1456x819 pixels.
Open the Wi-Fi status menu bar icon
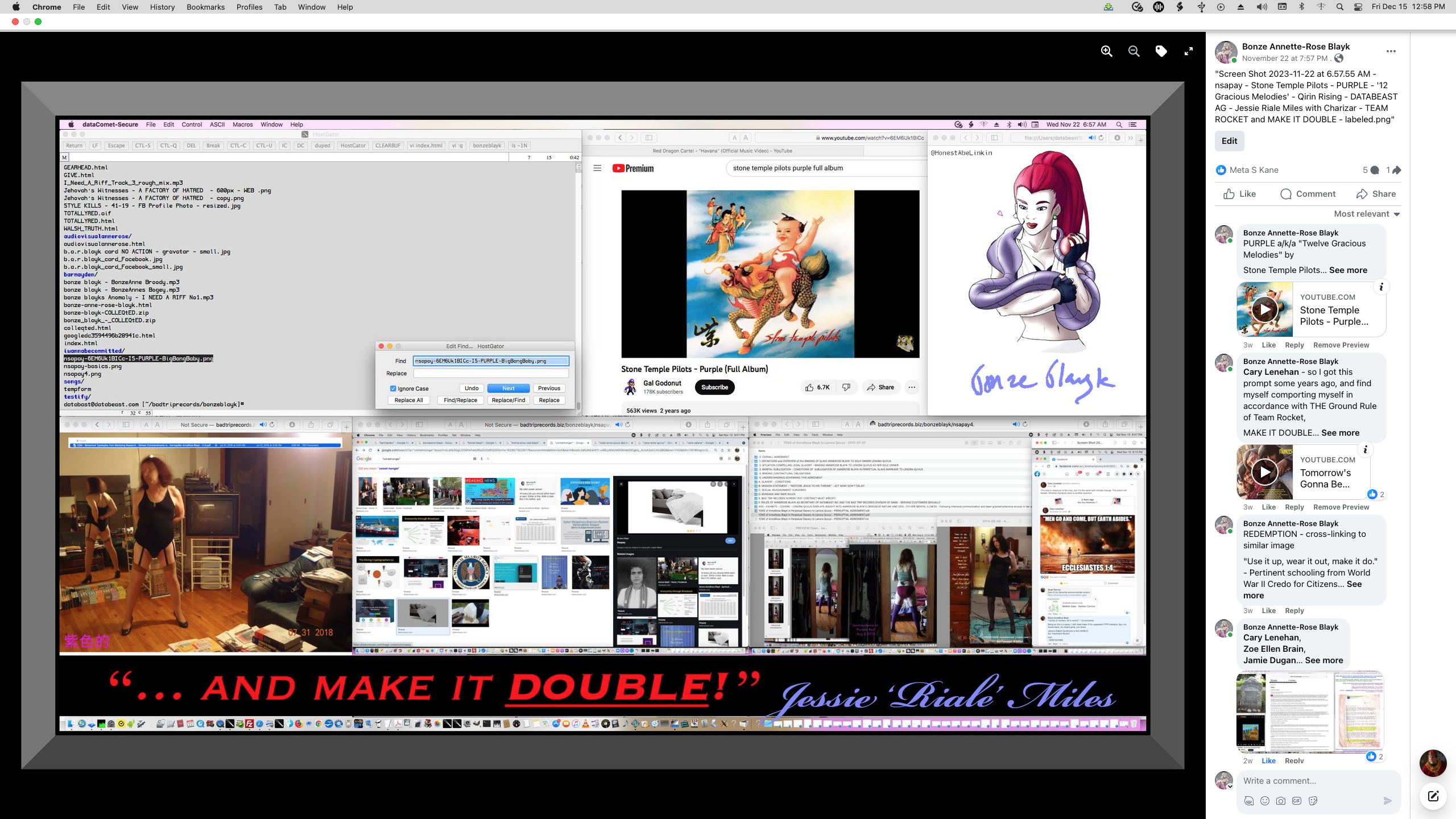click(x=1321, y=7)
